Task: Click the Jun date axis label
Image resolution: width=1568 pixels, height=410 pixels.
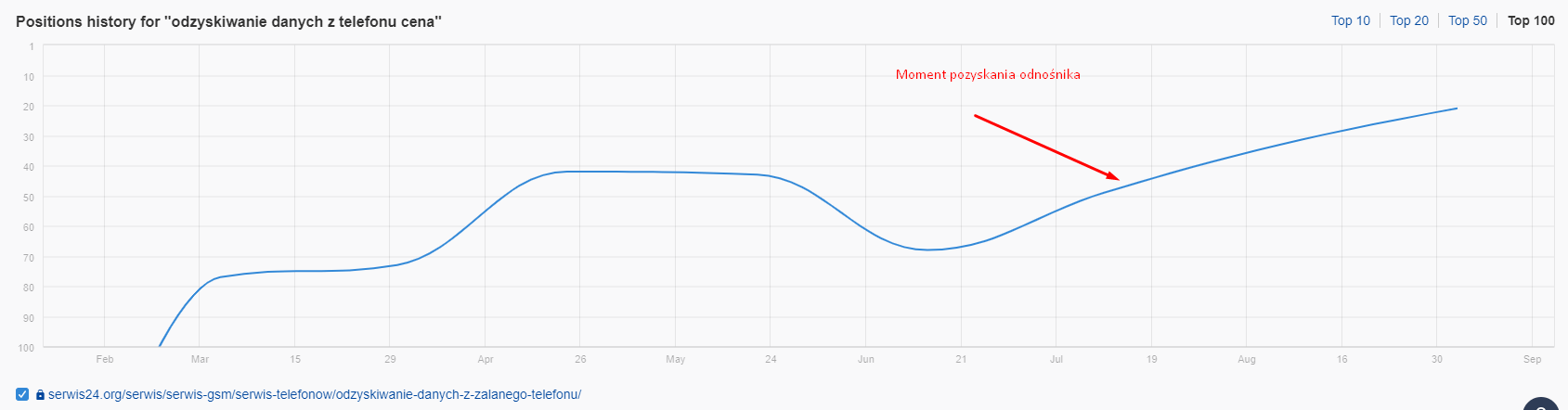Action: 866,359
